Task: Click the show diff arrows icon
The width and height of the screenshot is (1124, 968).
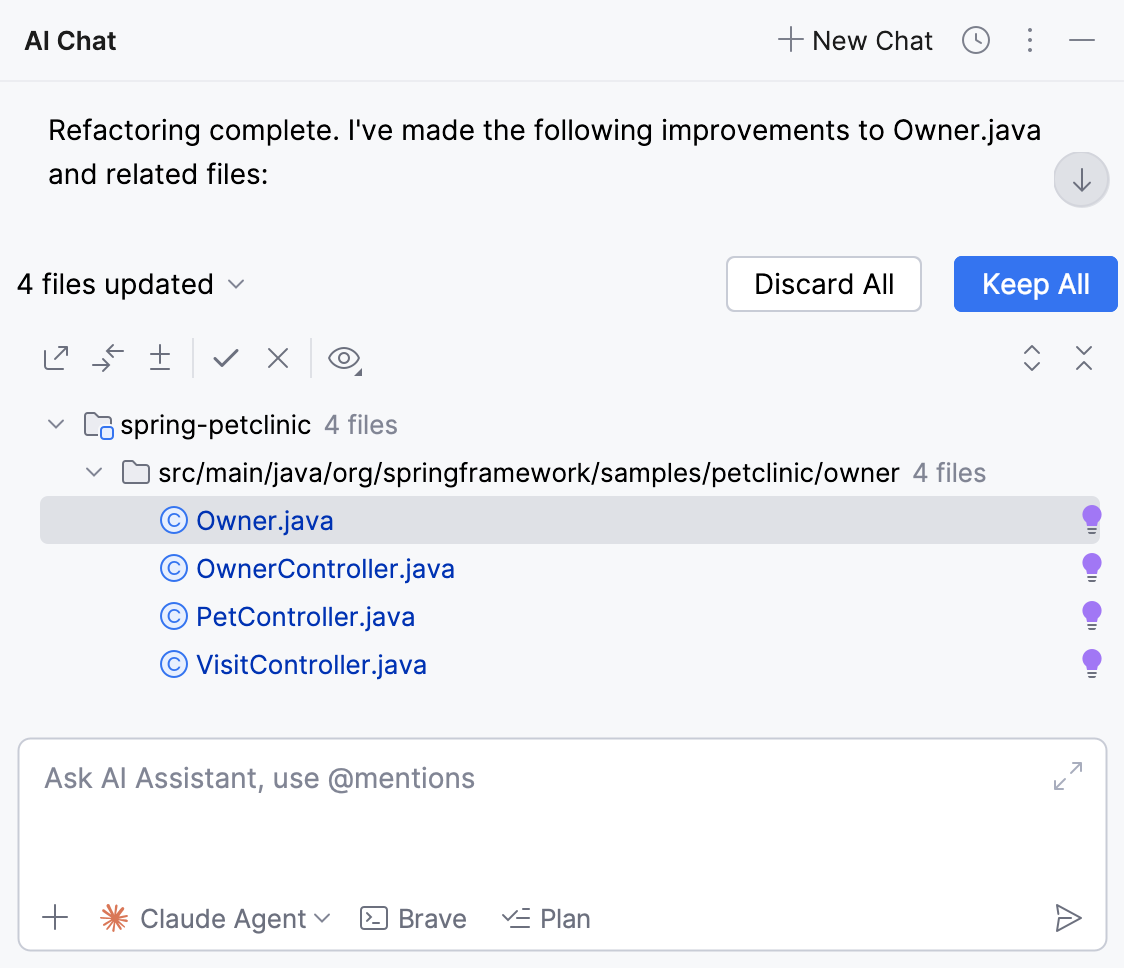Action: point(108,358)
